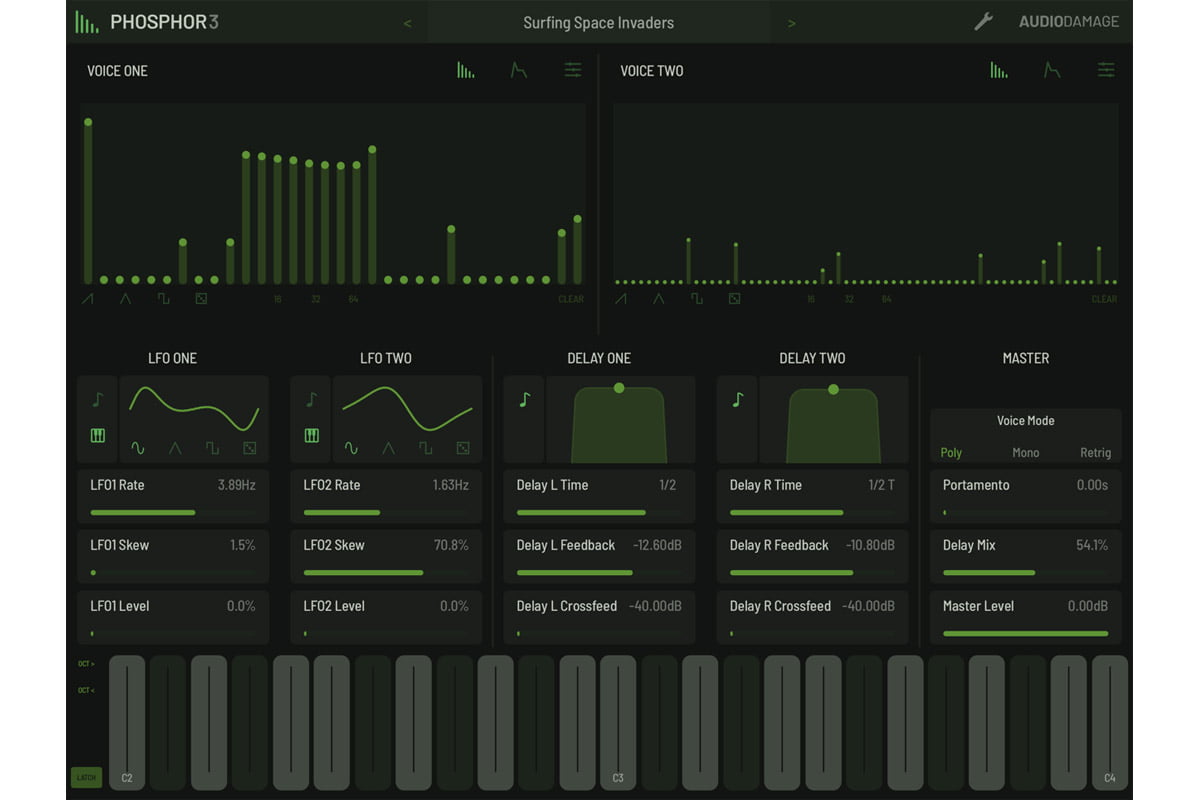The width and height of the screenshot is (1200, 800).
Task: Adjust Delay R Time slider
Action: (812, 512)
